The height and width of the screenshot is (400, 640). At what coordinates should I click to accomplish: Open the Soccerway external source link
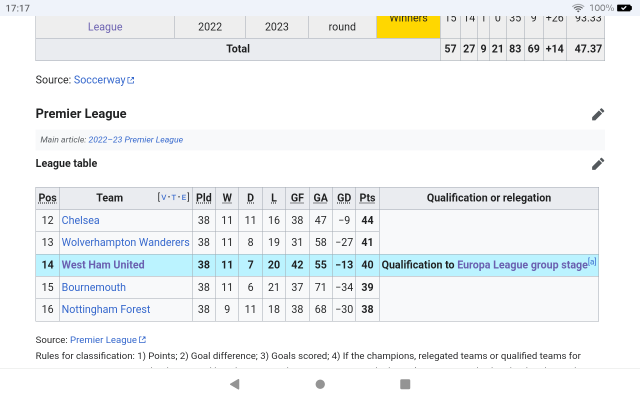pos(99,80)
